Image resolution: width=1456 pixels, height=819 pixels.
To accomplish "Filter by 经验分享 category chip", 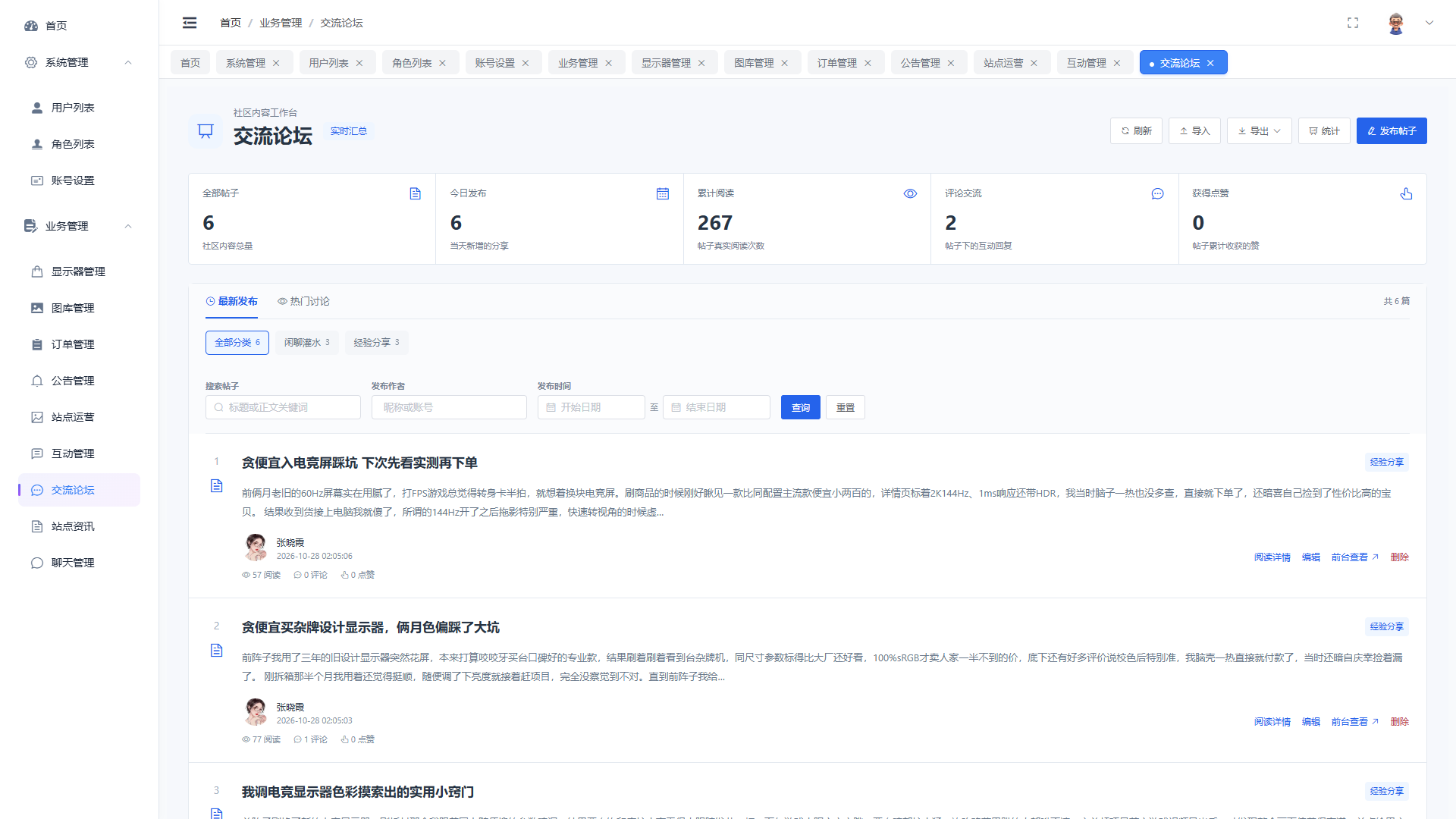I will [x=376, y=343].
